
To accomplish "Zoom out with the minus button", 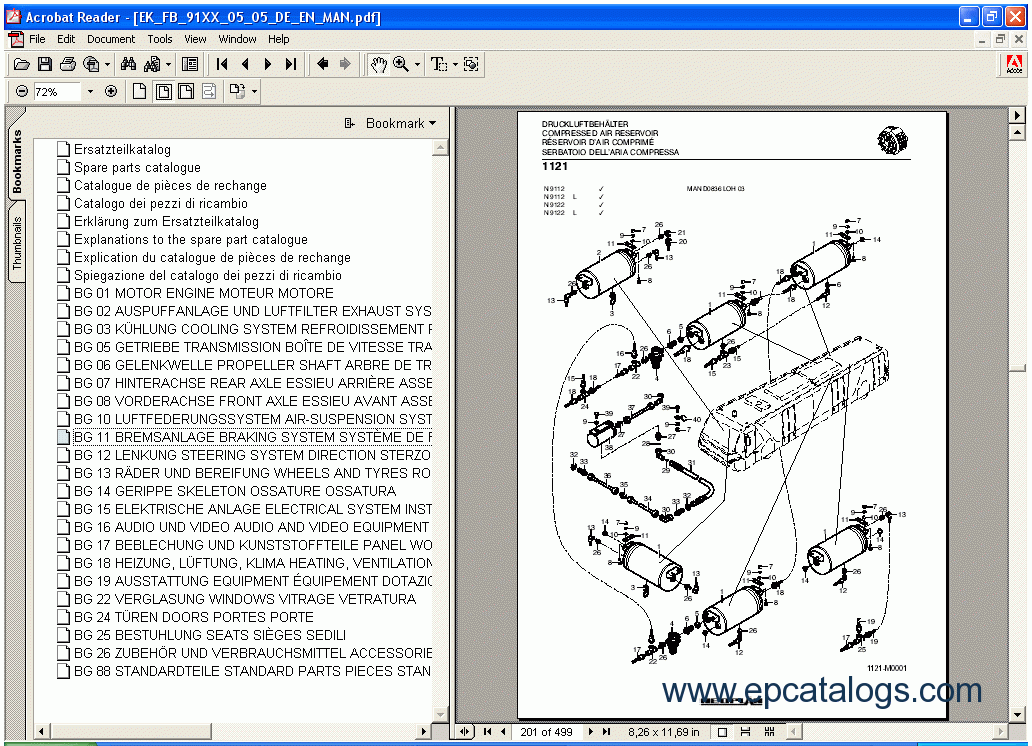I will coord(22,92).
